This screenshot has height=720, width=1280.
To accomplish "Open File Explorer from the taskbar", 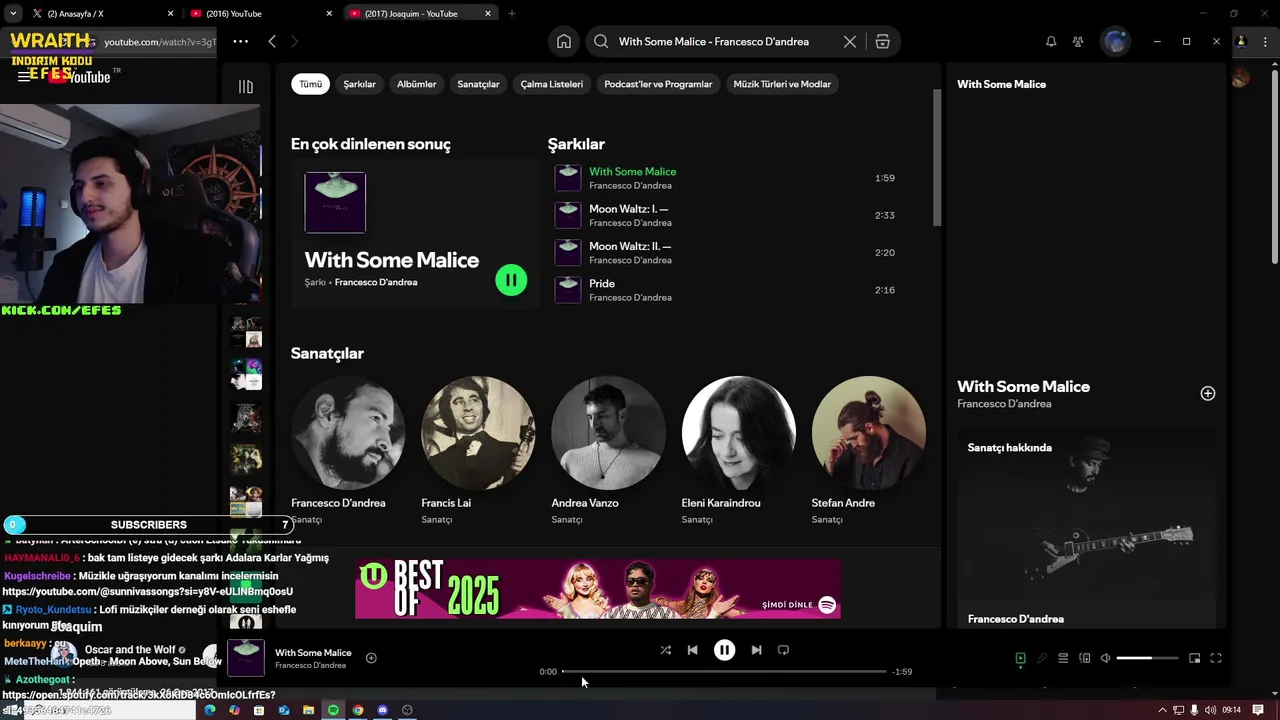I will point(308,710).
